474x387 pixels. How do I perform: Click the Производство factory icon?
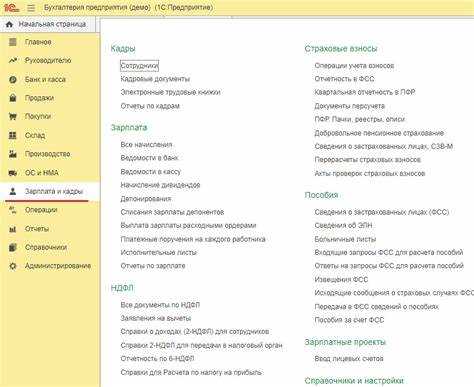coord(13,154)
